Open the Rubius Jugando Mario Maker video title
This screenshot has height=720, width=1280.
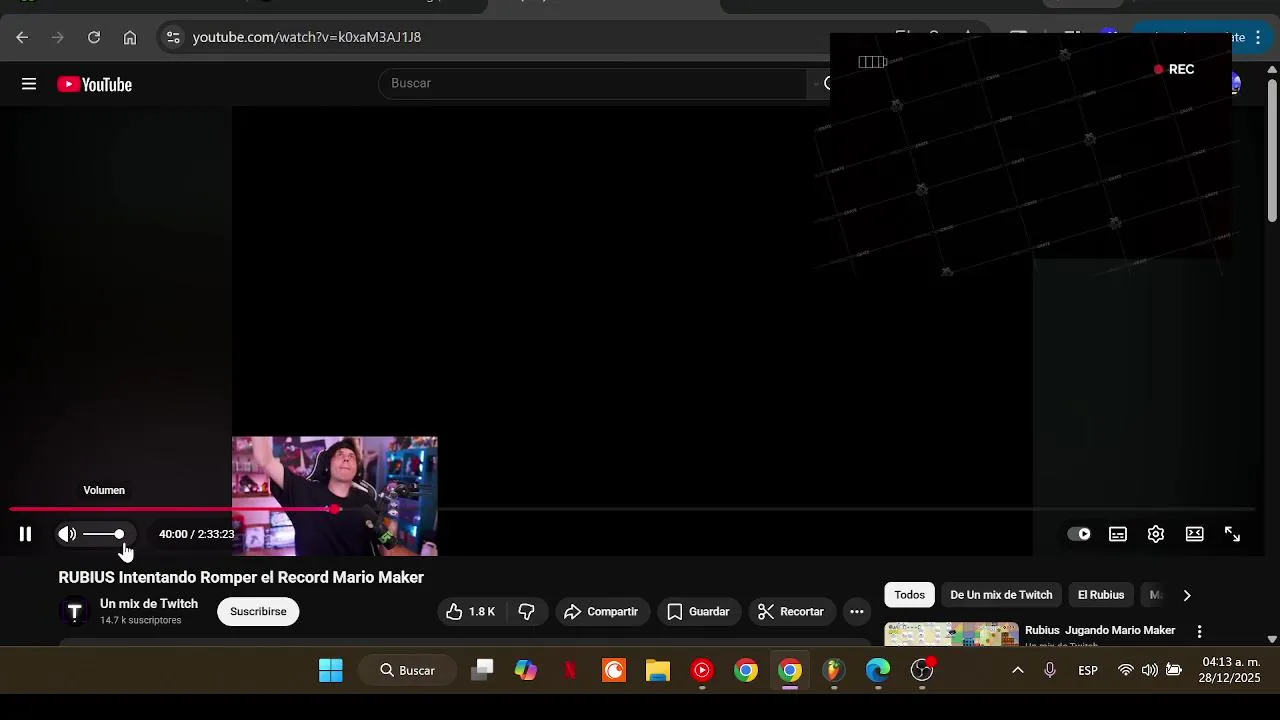point(1100,630)
